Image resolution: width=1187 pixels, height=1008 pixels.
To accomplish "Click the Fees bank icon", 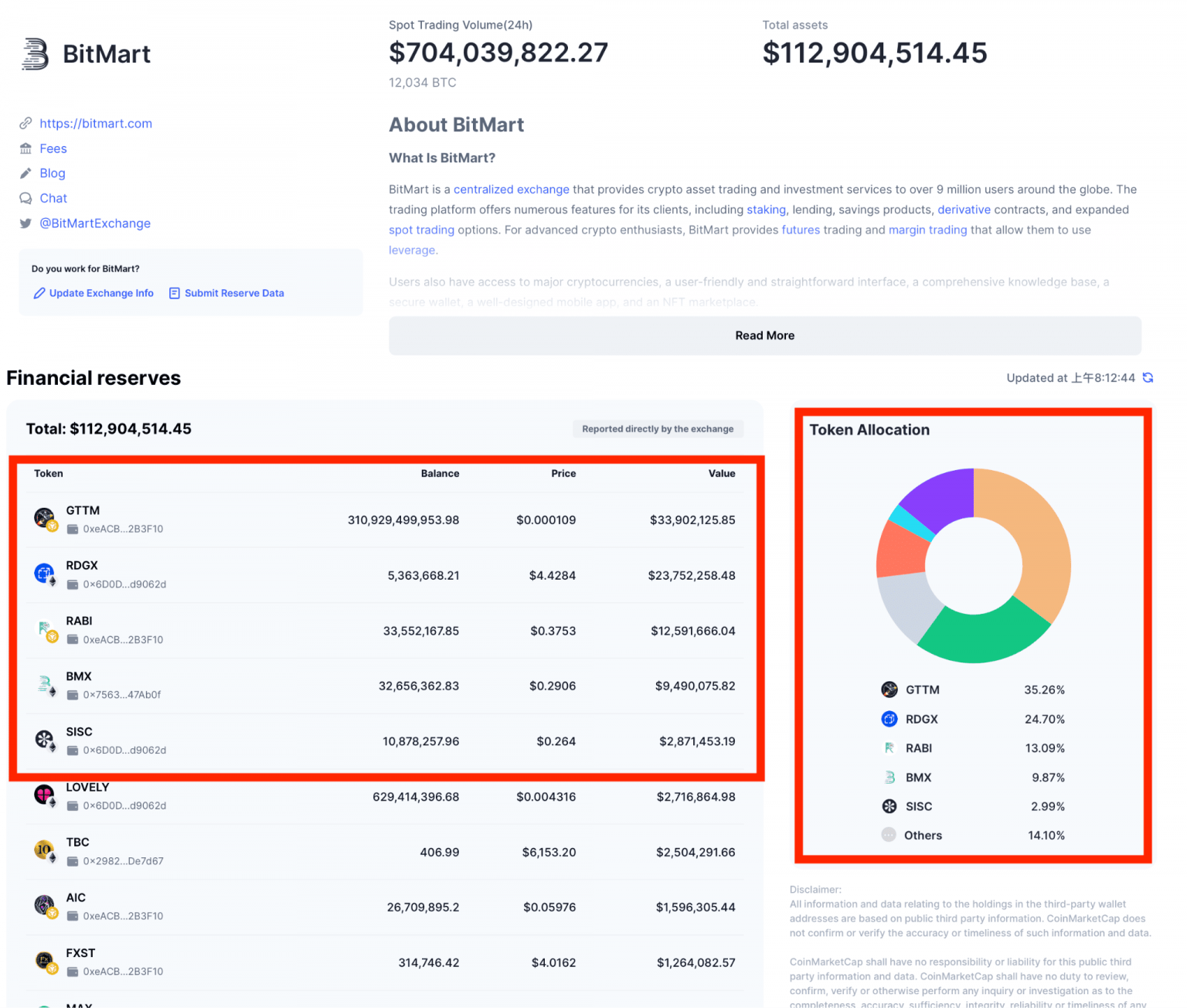I will (26, 148).
